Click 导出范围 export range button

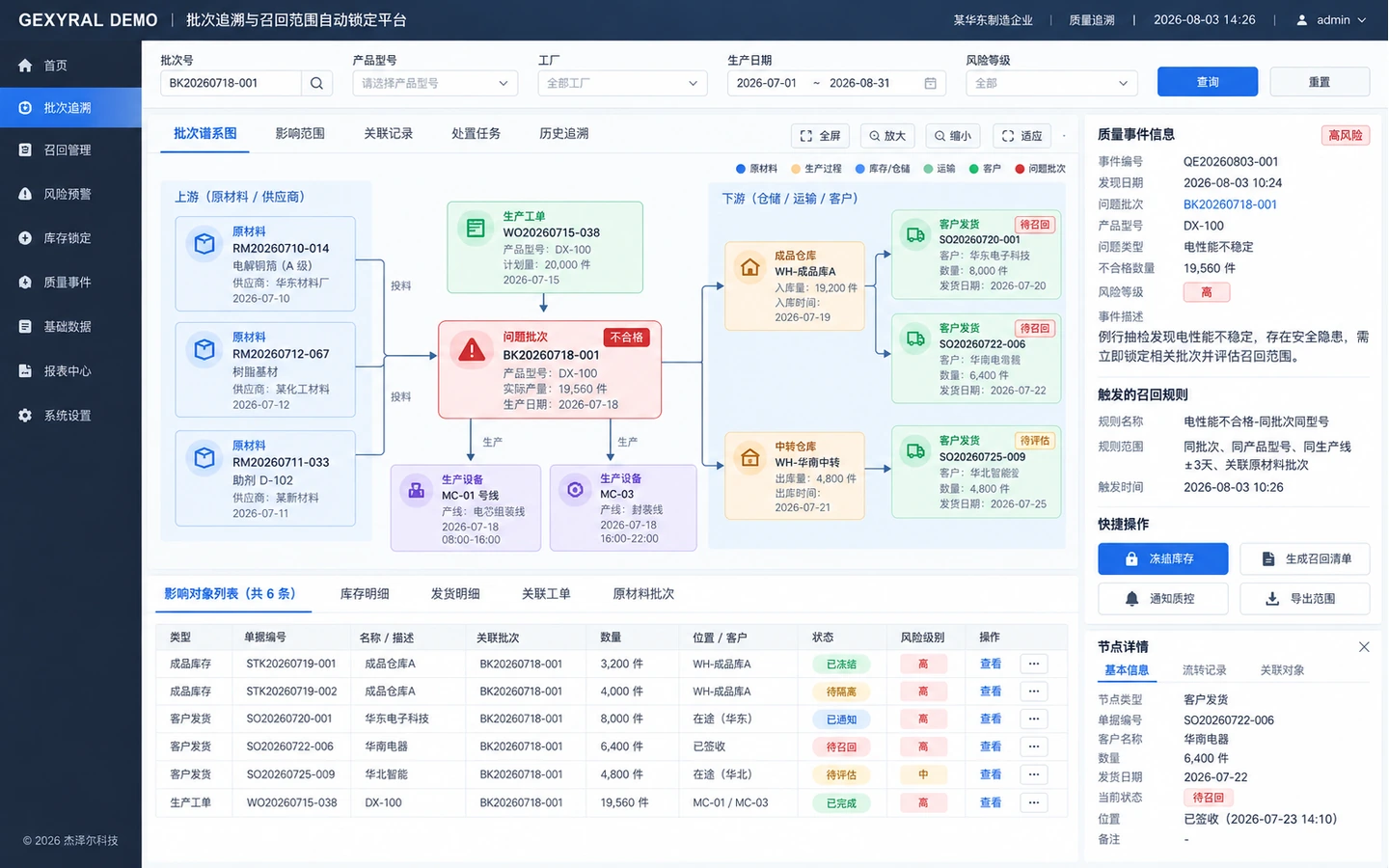[x=1305, y=599]
